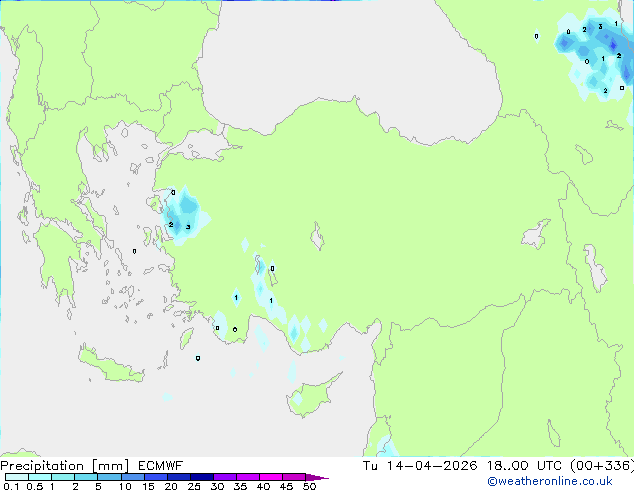
Task: Pick the 0.1–0.5 mm palest legend swatch
Action: click(17, 477)
